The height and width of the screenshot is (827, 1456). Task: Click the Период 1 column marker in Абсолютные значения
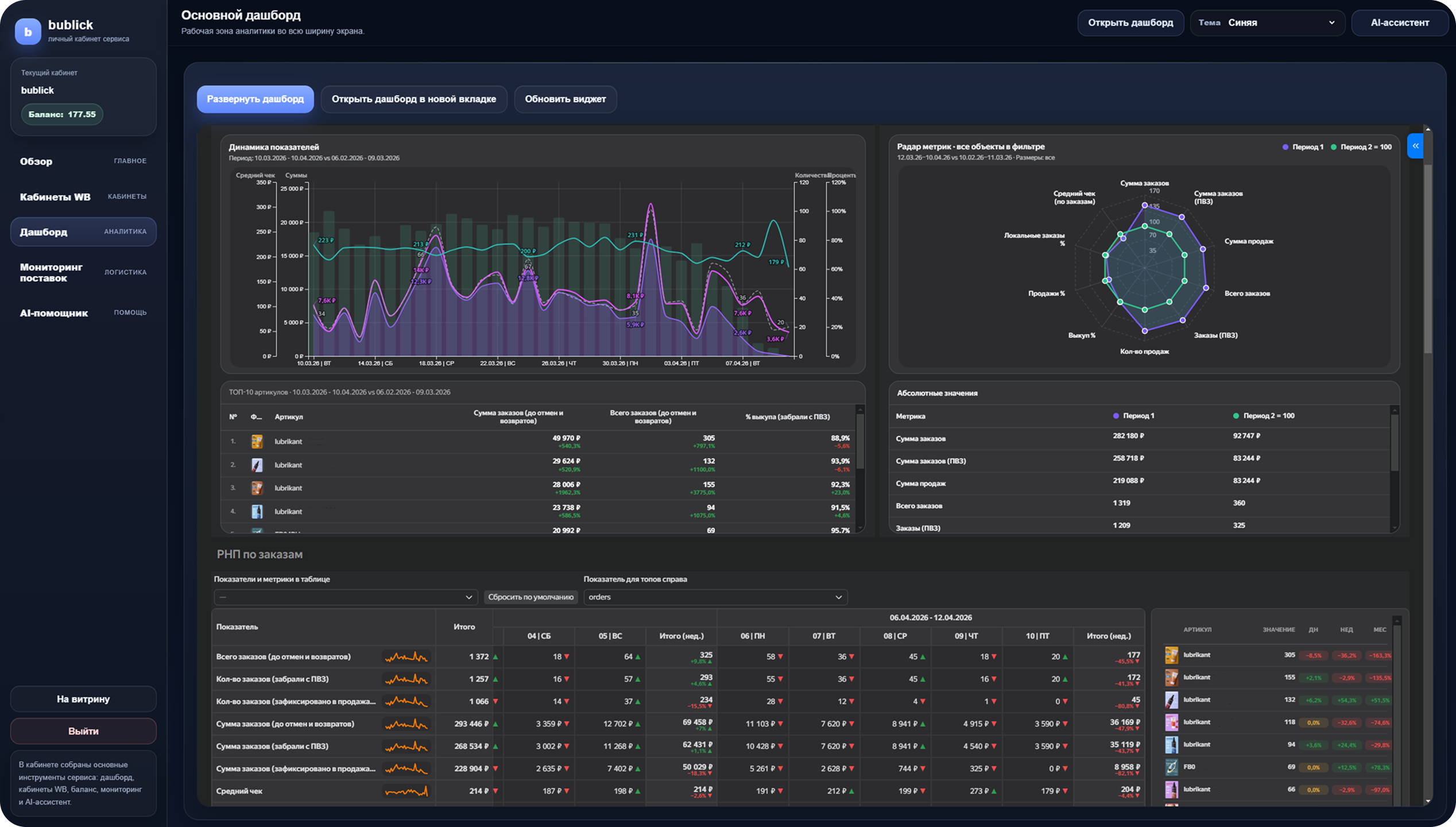[x=1116, y=416]
